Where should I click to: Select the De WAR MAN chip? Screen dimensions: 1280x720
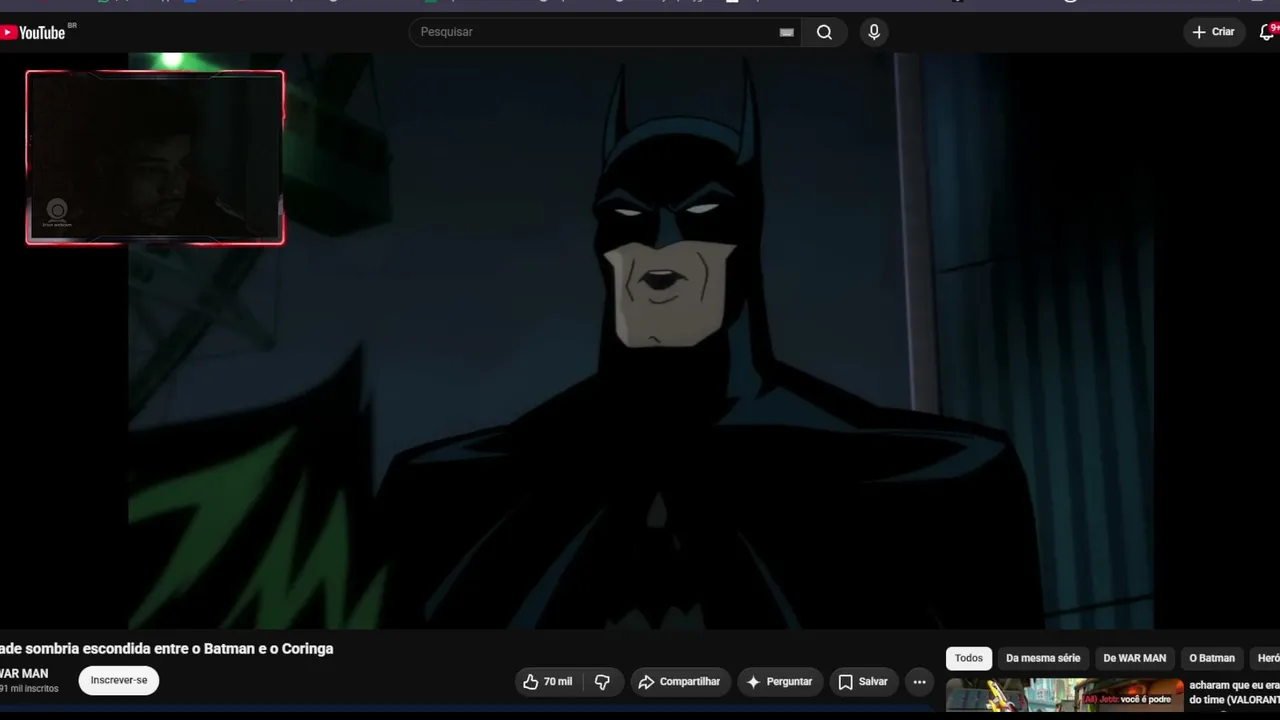click(1135, 658)
